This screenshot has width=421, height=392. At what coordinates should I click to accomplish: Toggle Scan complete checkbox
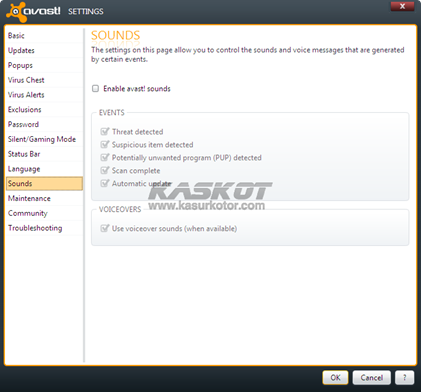click(x=105, y=170)
